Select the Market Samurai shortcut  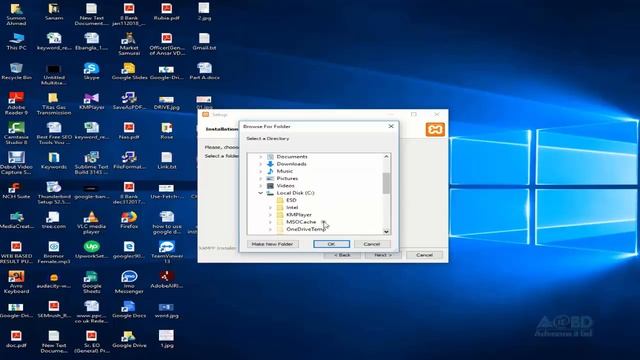coord(129,44)
